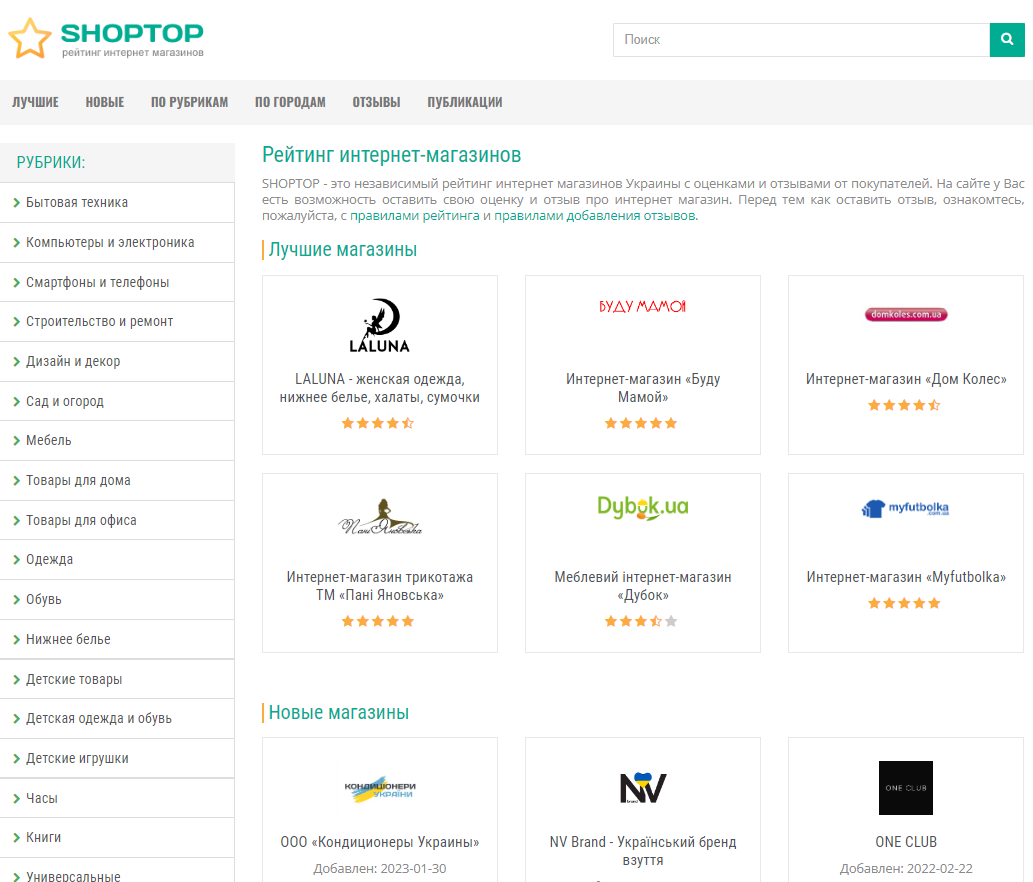The width and height of the screenshot is (1033, 882).
Task: Open the ONE CLUB black logo
Action: tap(906, 788)
